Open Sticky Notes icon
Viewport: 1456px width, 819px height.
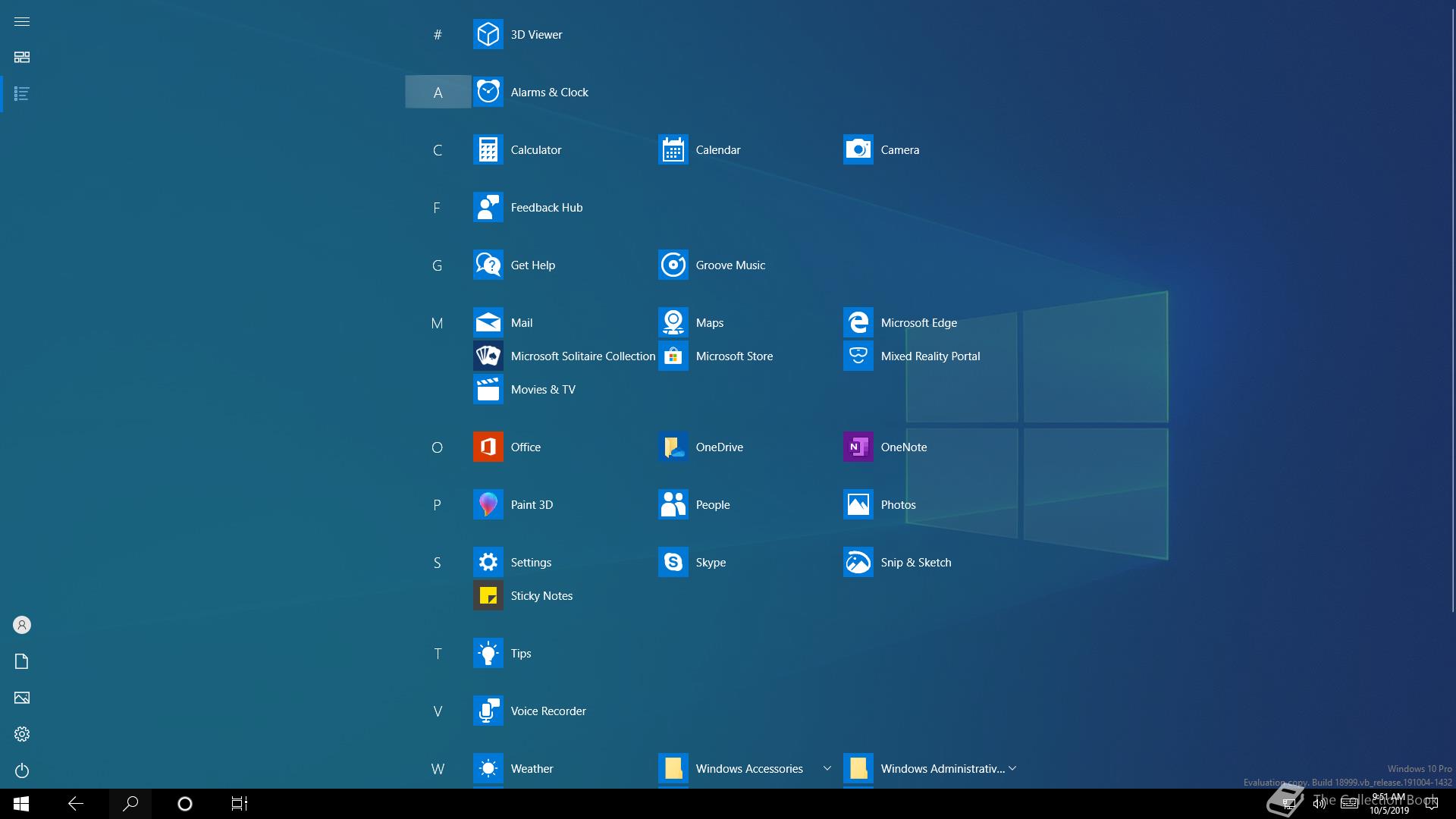coord(488,595)
